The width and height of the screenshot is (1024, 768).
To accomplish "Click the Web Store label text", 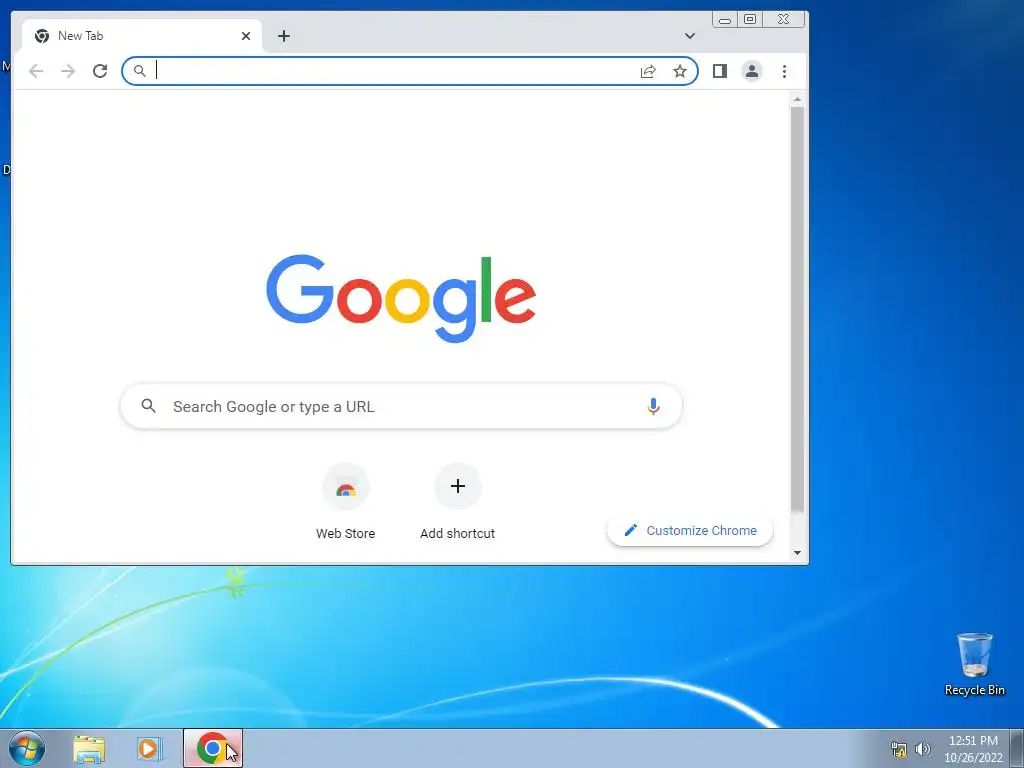I will 345,534.
